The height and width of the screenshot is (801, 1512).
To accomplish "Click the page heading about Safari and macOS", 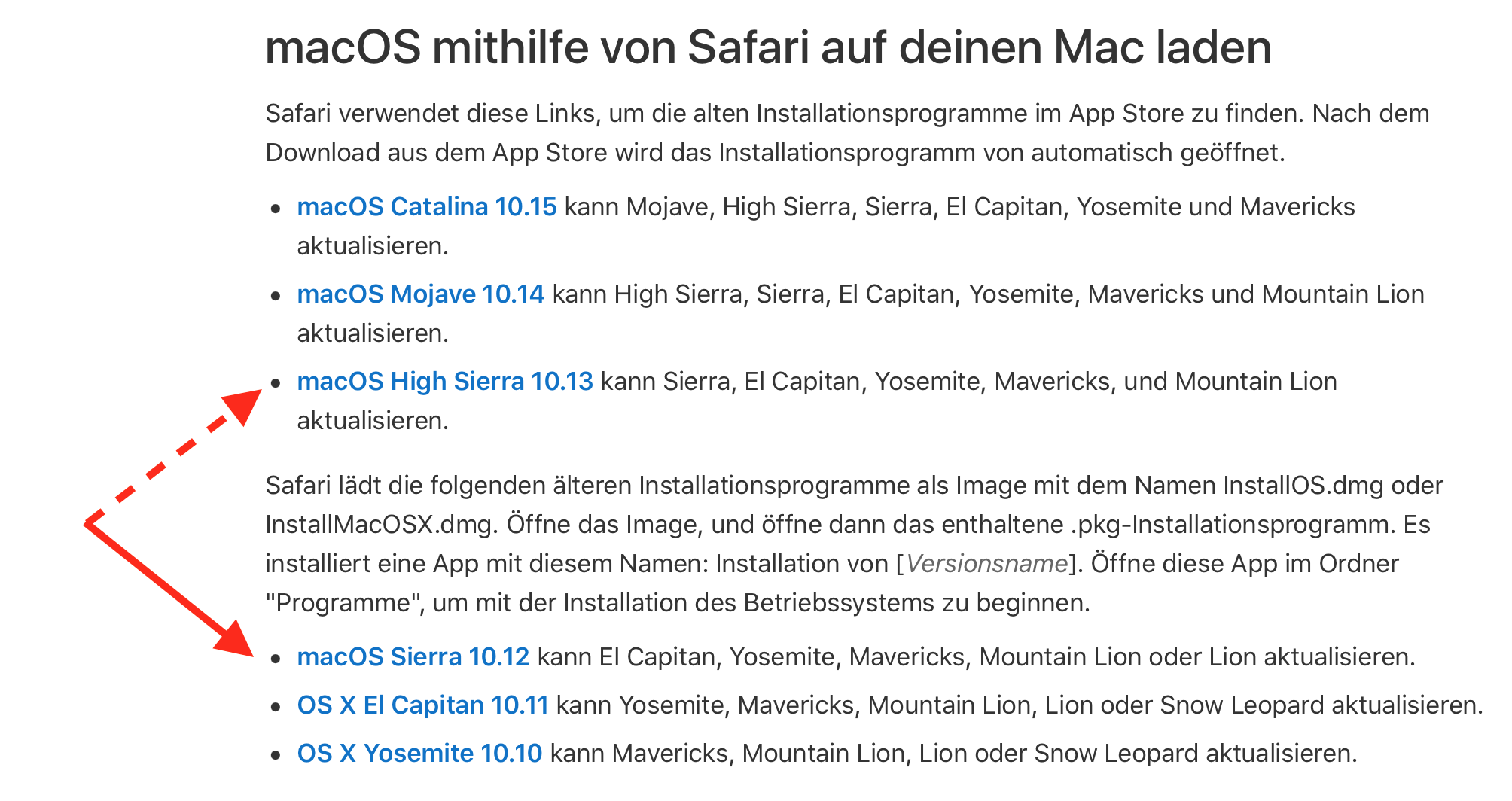I will (768, 47).
